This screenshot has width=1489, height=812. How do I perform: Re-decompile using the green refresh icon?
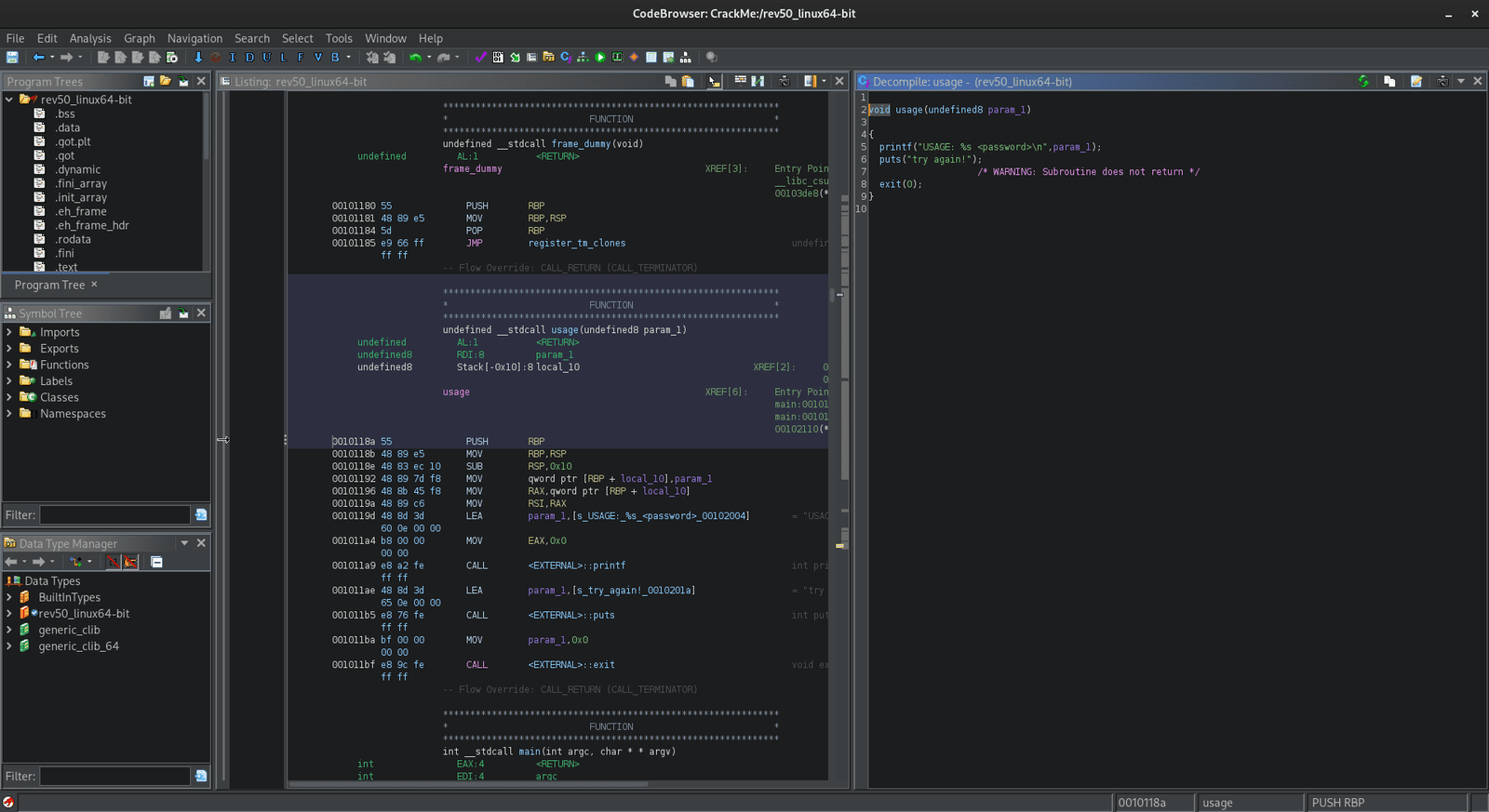point(1363,82)
